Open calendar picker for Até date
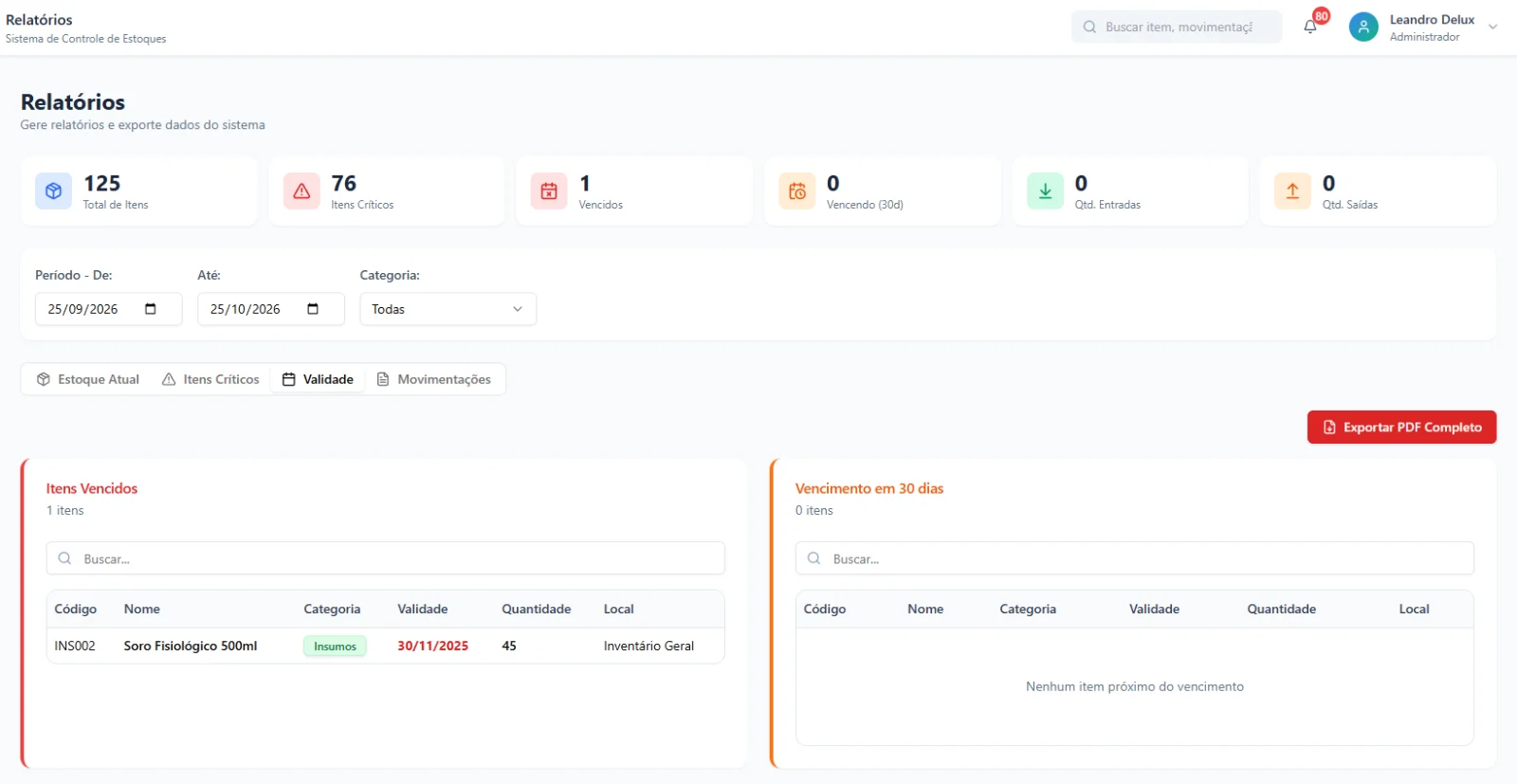Image resolution: width=1517 pixels, height=784 pixels. point(313,309)
